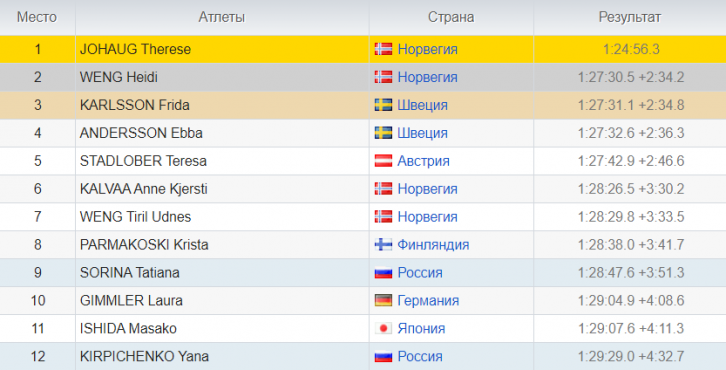Click Germany flag in Gimmler Laura's row
The width and height of the screenshot is (726, 370).
(383, 301)
